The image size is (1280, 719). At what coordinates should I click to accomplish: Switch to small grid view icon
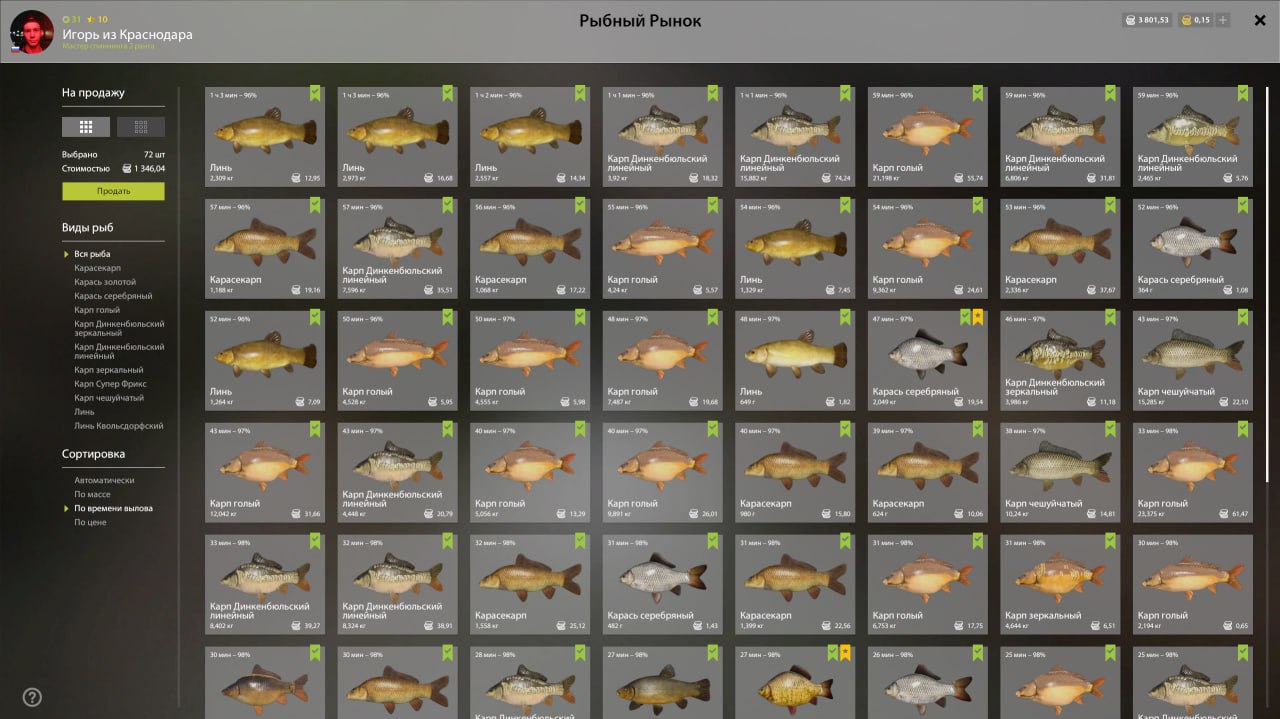[x=141, y=127]
